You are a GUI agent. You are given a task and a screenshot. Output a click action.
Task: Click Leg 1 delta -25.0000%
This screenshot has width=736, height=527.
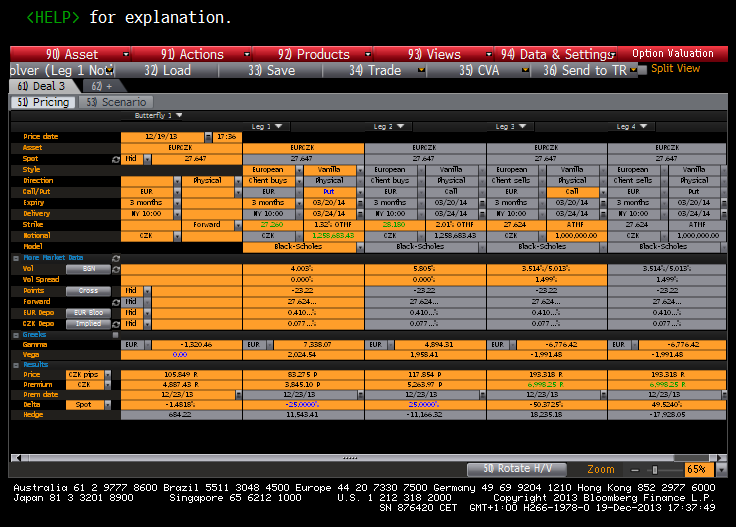click(x=303, y=405)
